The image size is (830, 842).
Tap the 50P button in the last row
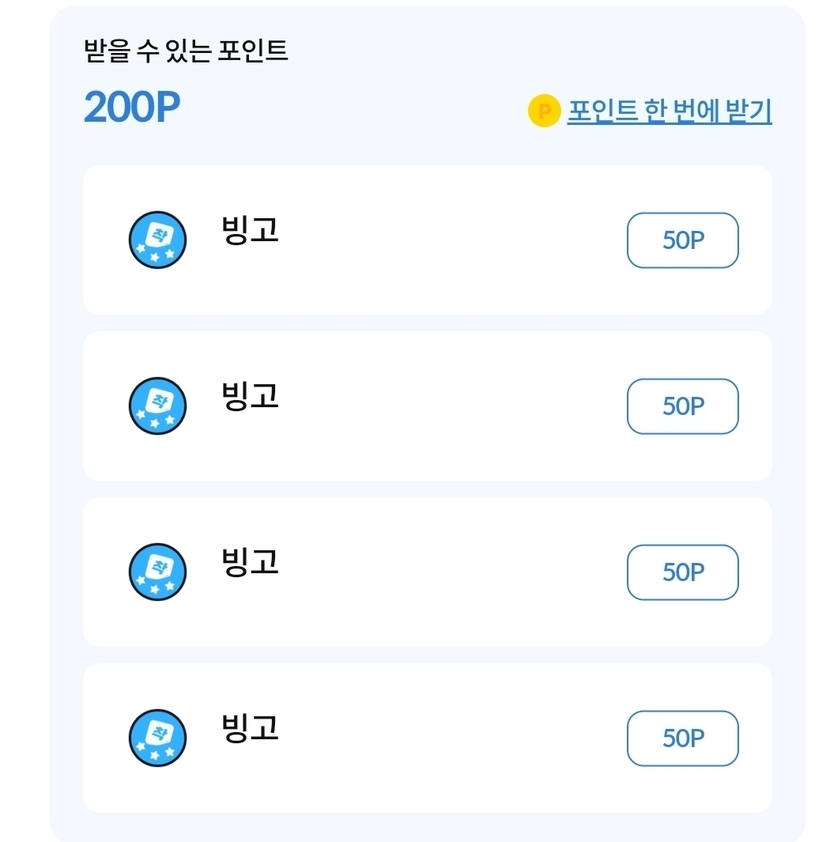(683, 739)
